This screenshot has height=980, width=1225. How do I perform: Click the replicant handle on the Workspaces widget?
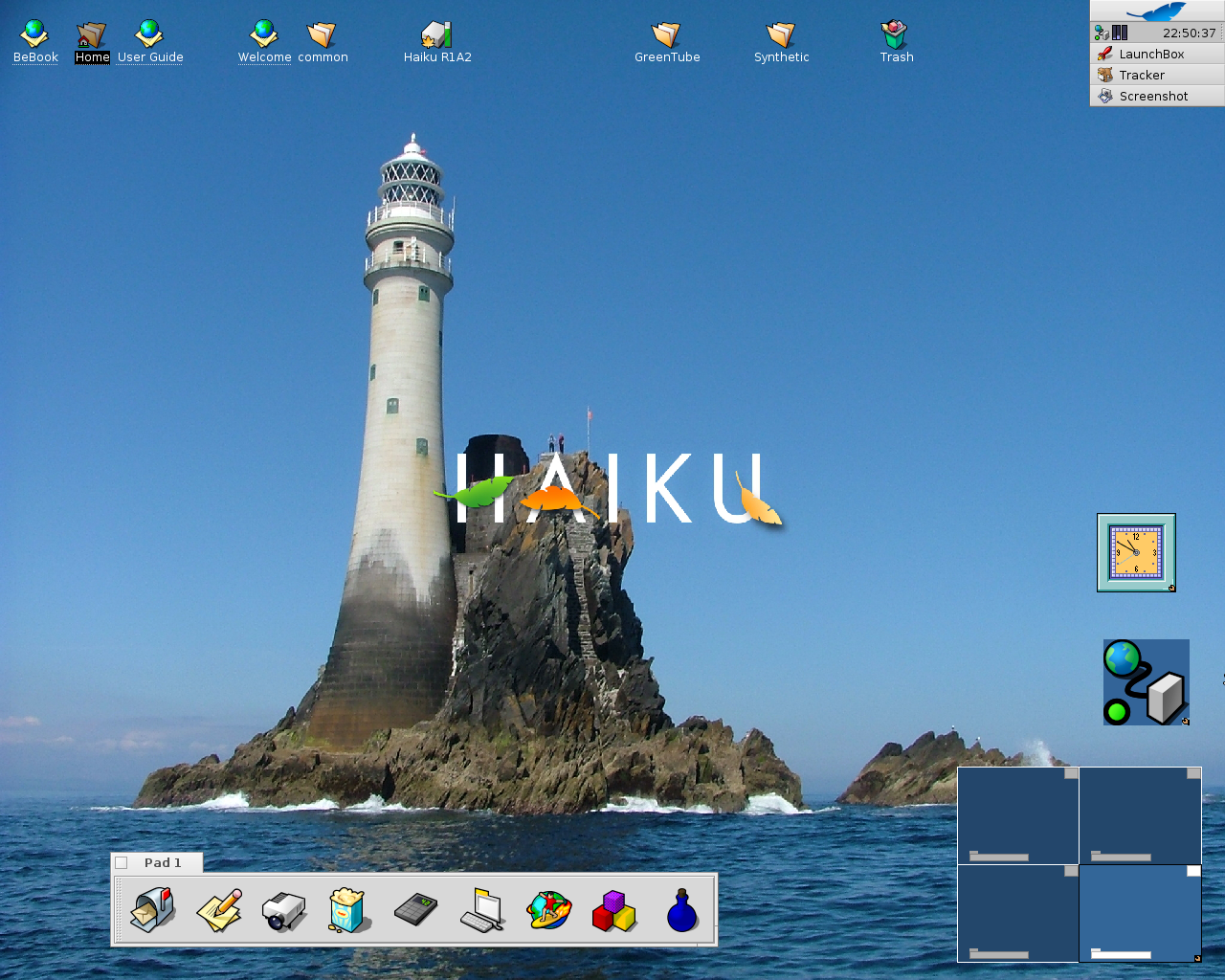(x=1197, y=958)
